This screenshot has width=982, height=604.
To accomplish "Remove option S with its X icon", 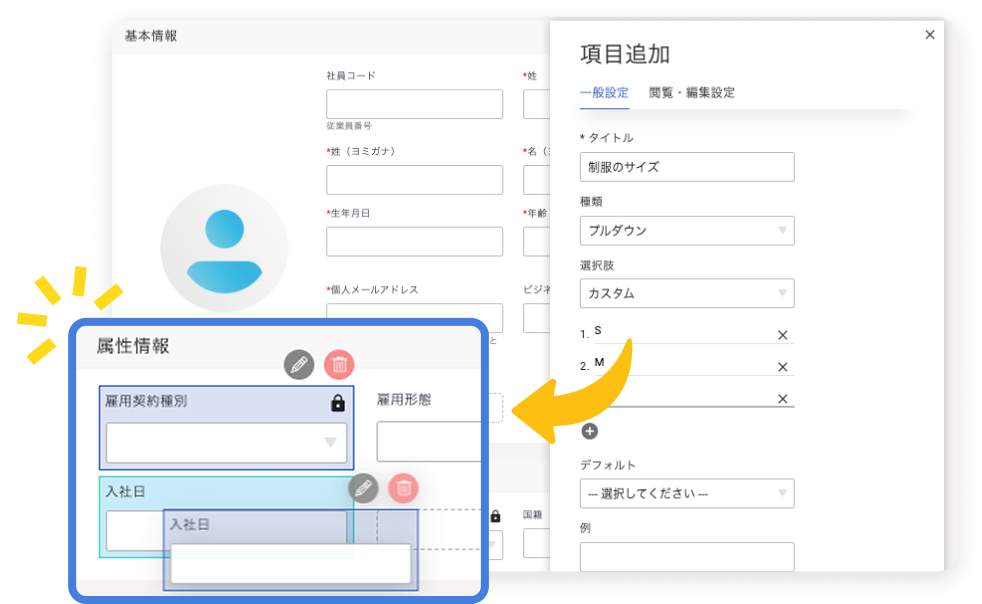I will [783, 335].
